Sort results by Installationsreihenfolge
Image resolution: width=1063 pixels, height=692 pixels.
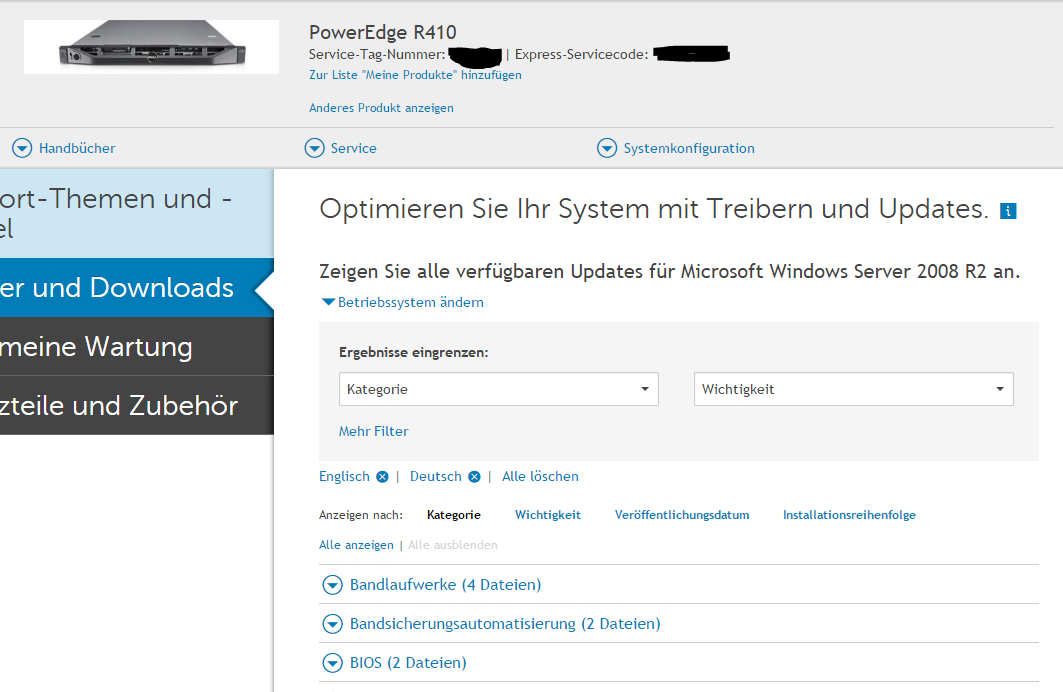click(x=849, y=515)
